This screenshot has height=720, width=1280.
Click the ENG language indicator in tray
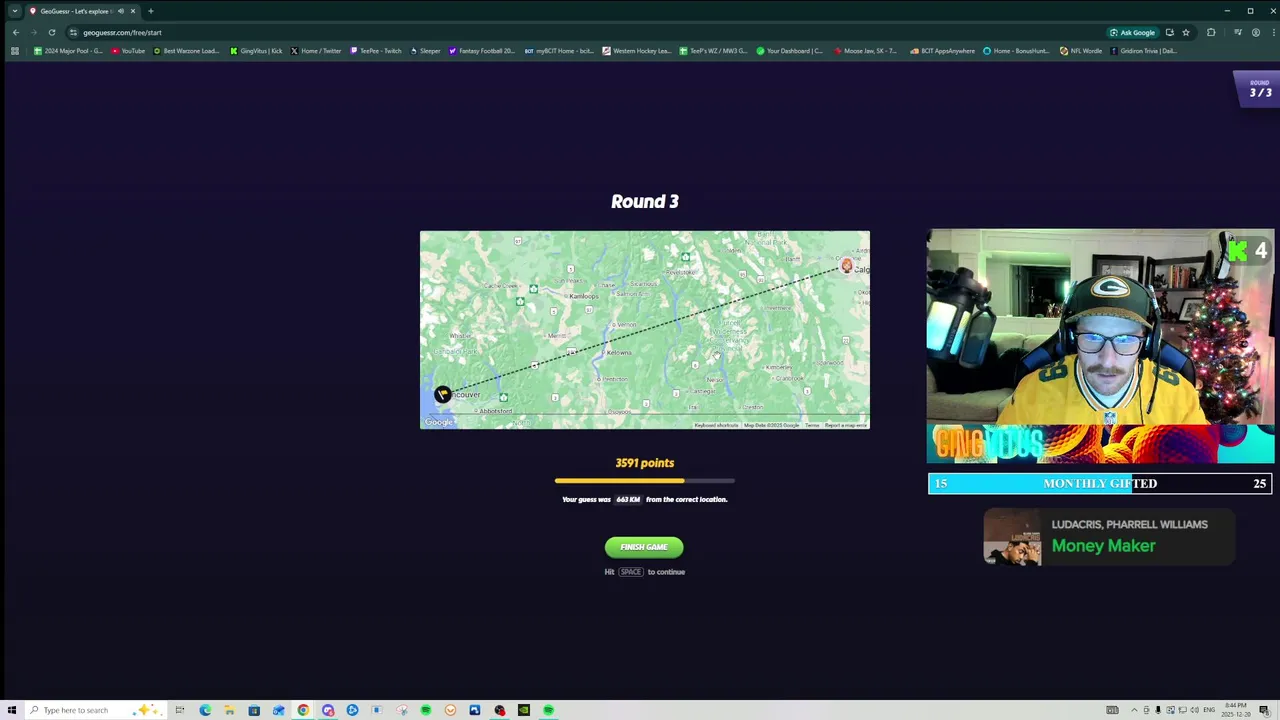tap(1209, 710)
